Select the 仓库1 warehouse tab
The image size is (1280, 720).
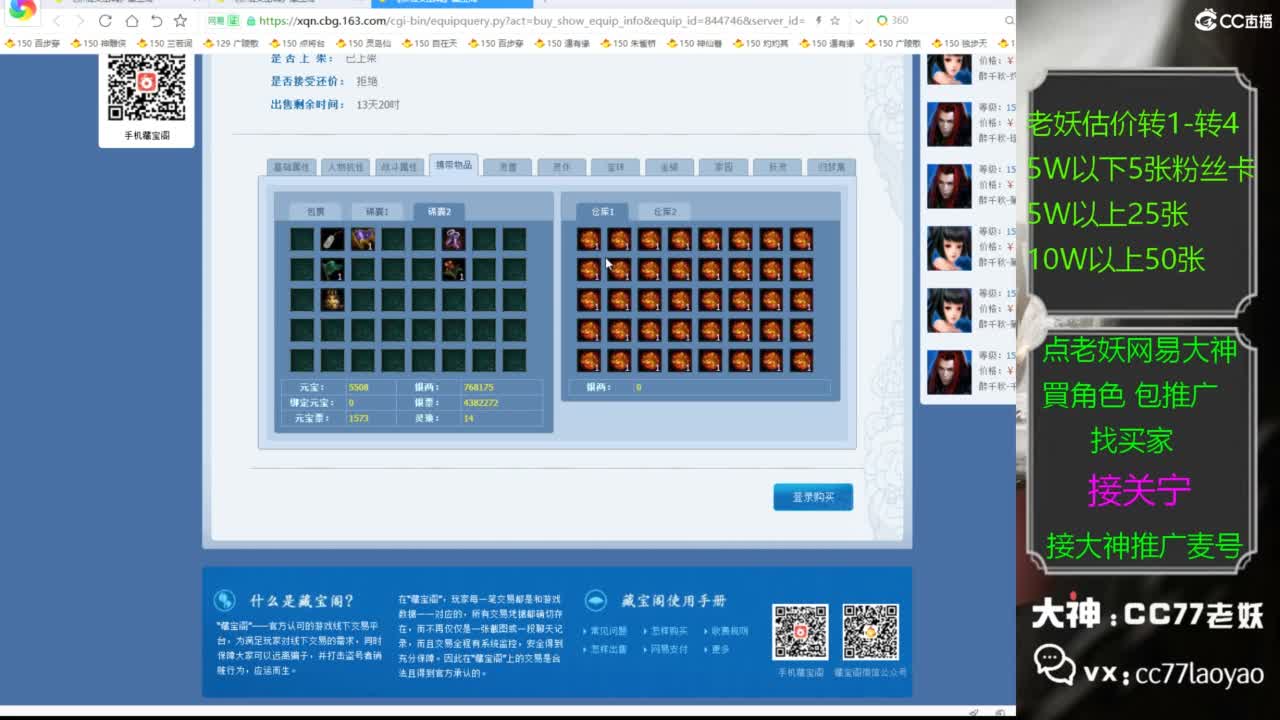click(602, 211)
